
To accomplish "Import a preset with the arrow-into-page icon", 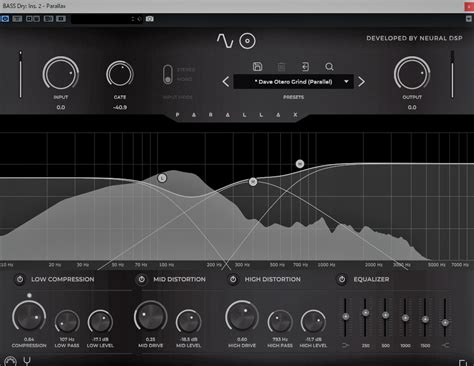I will (305, 67).
